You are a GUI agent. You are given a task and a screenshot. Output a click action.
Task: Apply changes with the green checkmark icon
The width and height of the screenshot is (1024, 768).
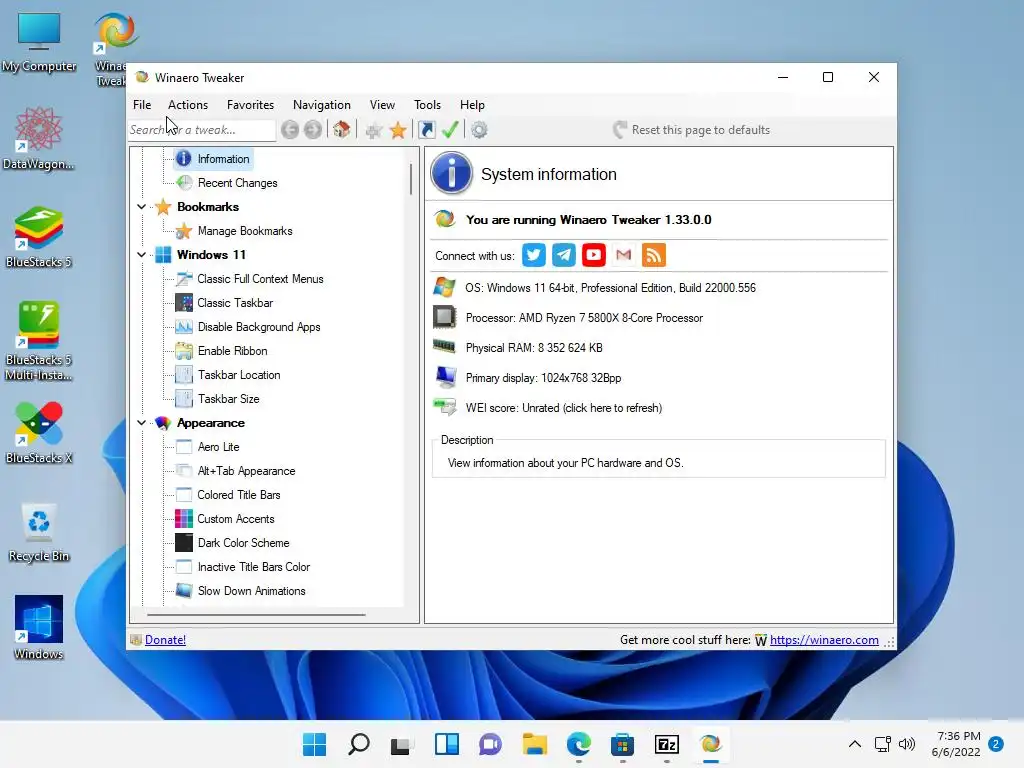click(x=450, y=129)
